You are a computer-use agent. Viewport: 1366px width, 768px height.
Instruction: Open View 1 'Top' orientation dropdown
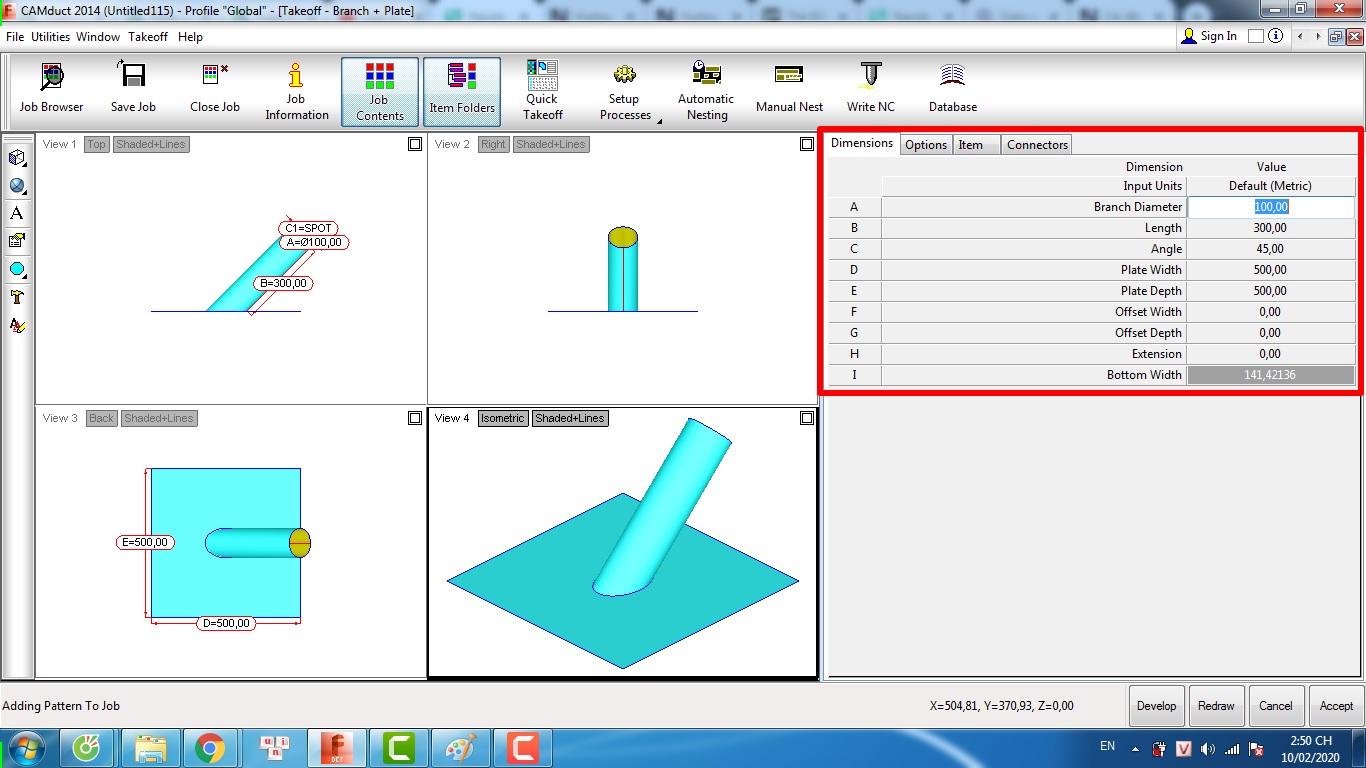96,144
